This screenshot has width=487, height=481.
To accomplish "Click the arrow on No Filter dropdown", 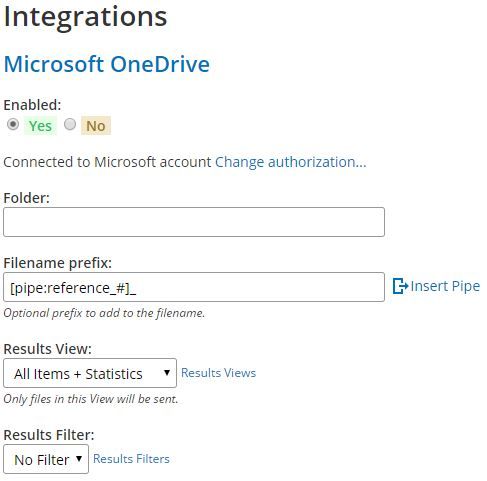I will [79, 459].
